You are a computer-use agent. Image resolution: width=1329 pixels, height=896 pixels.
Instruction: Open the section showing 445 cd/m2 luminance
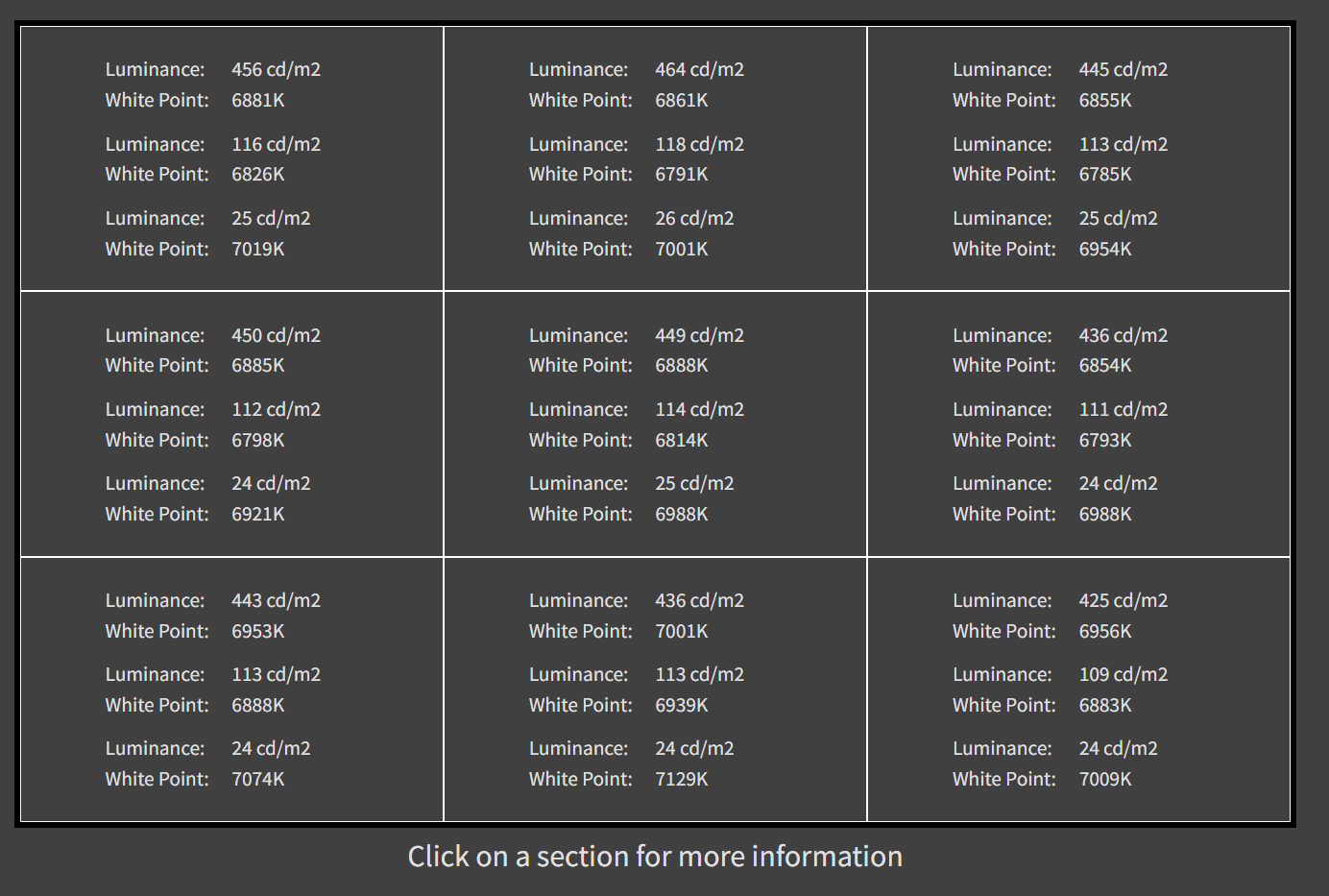click(x=1078, y=158)
